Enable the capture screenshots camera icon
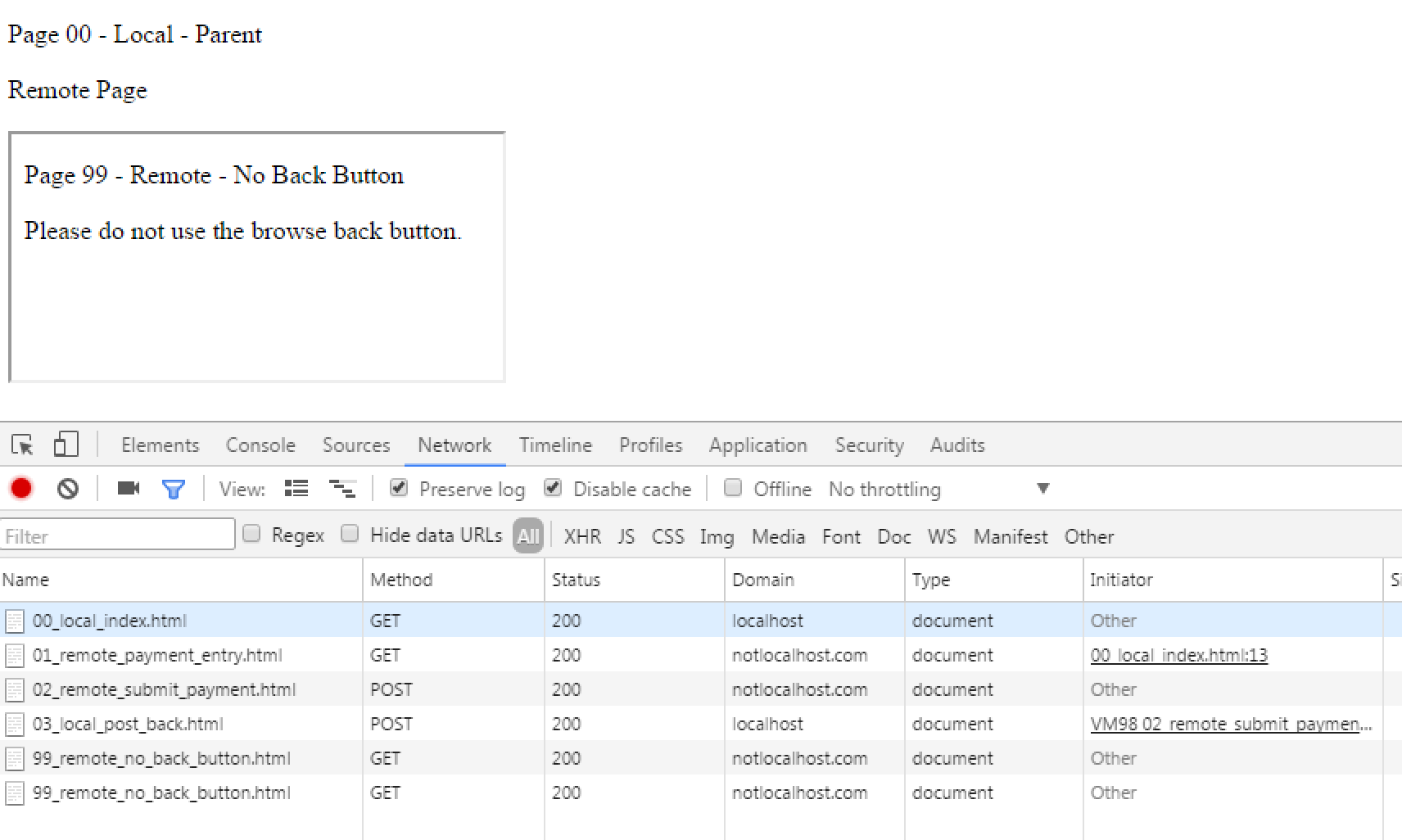 pos(129,489)
